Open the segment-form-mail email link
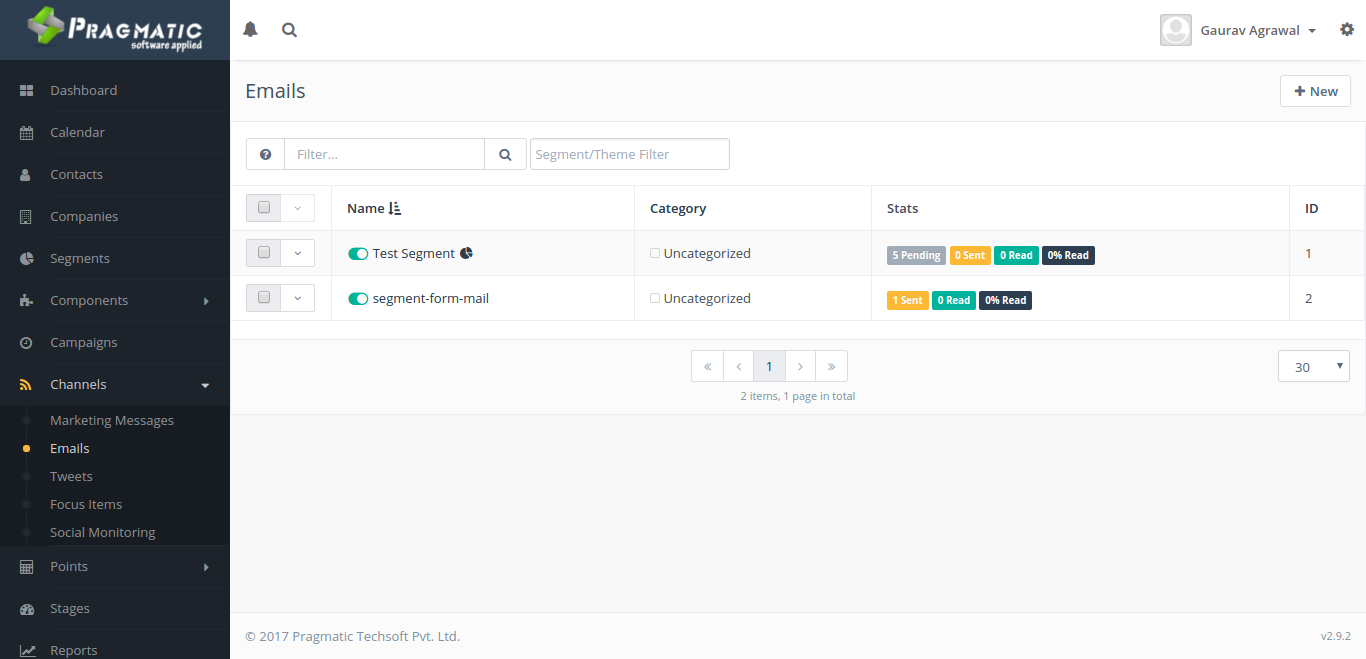Viewport: 1366px width, 659px height. click(431, 298)
